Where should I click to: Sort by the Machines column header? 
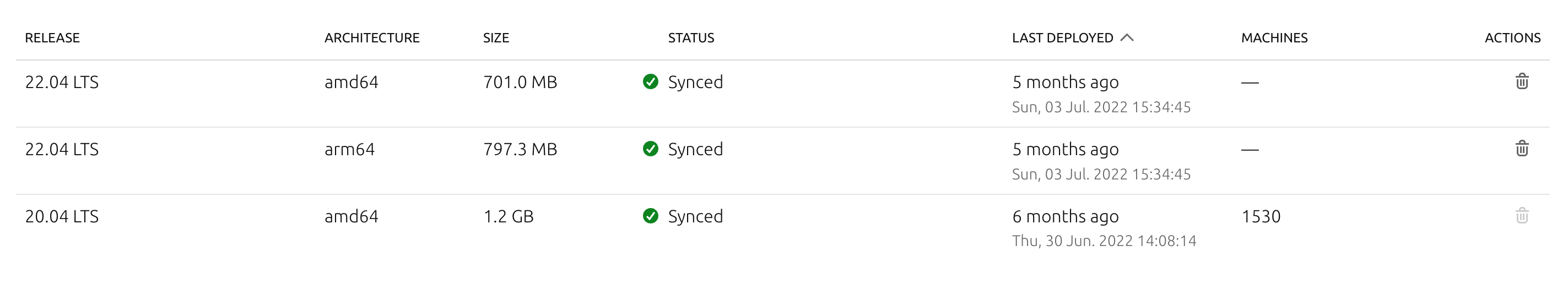[1274, 38]
